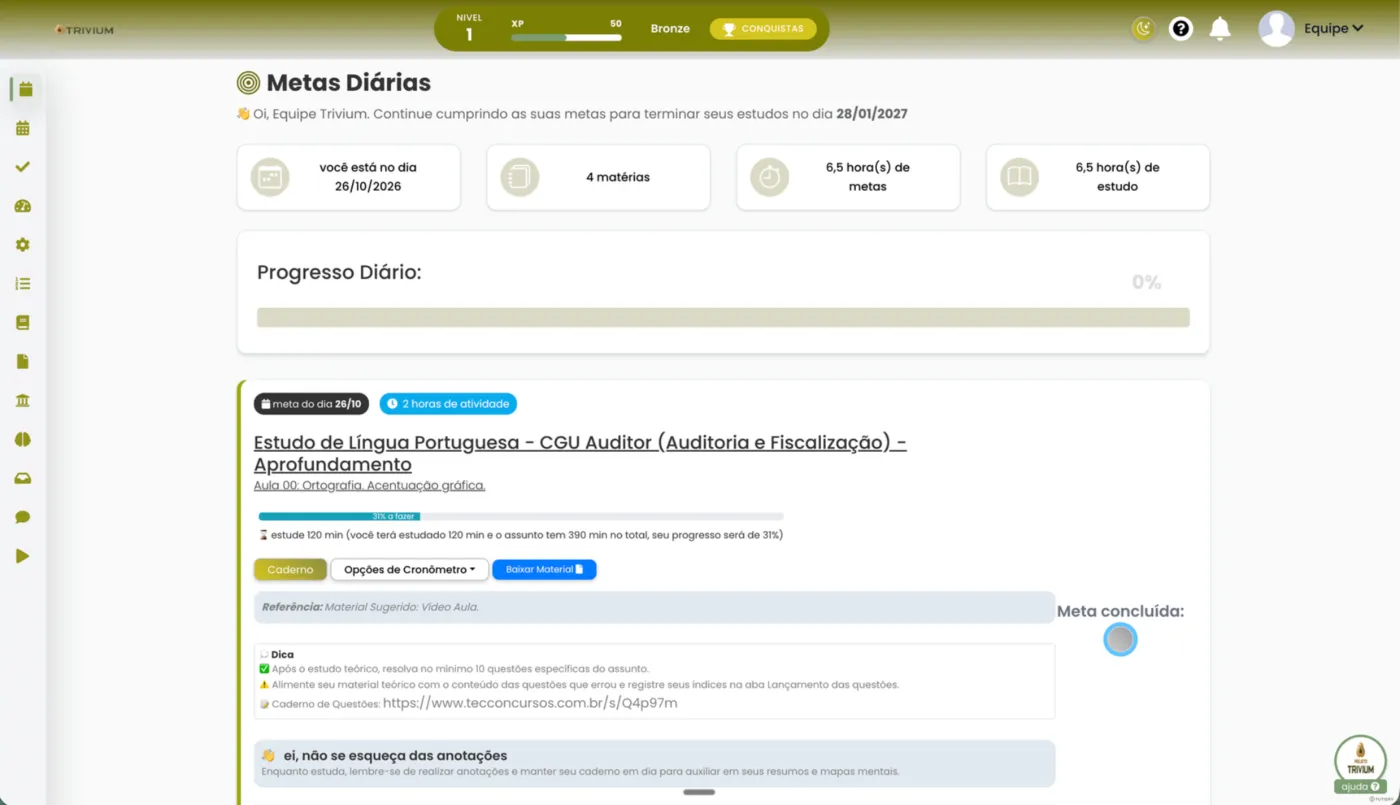Open the daily goals calendar-day sidebar icon
The width and height of the screenshot is (1400, 805).
(25, 89)
